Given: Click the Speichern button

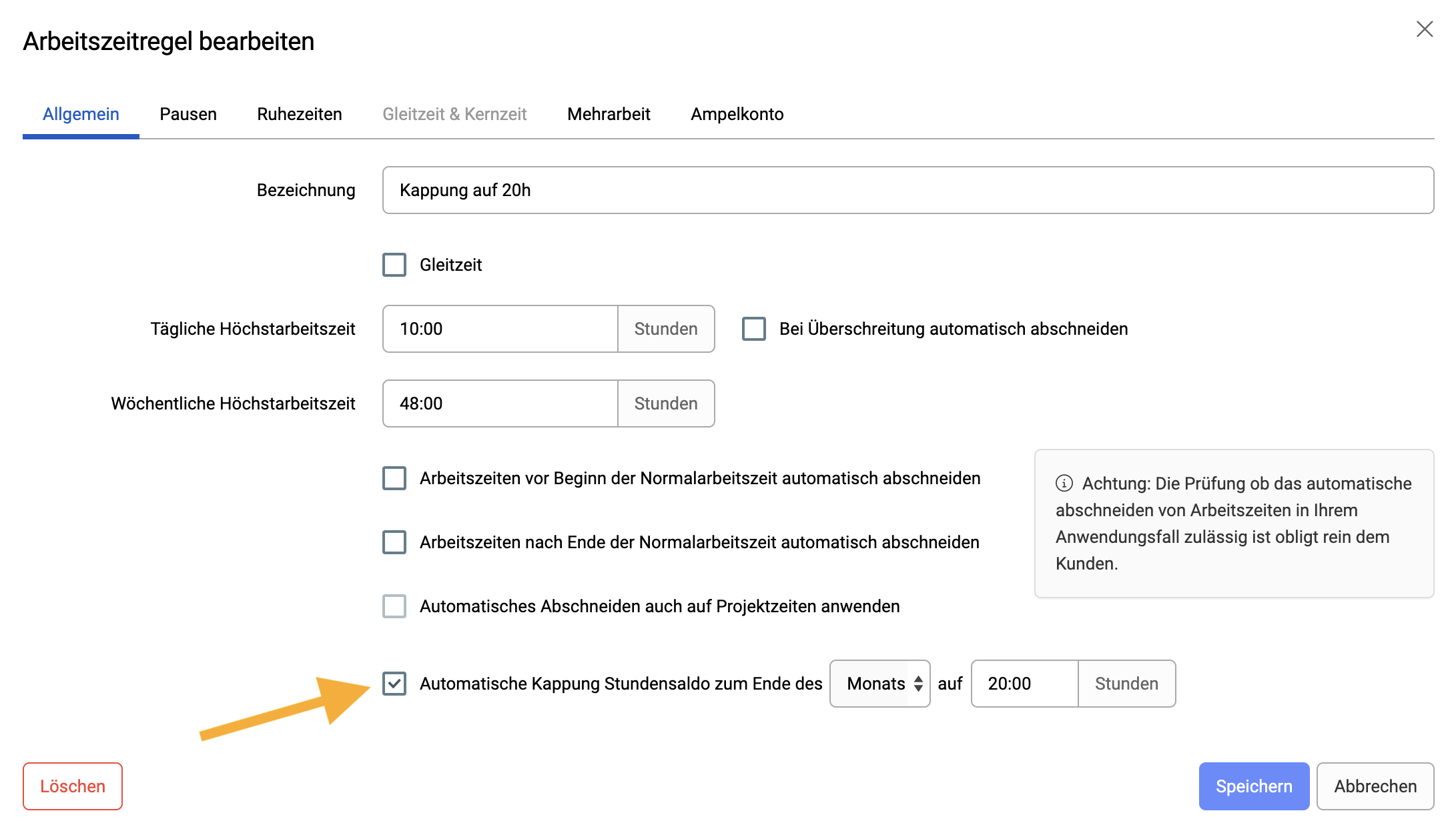Looking at the screenshot, I should click(x=1254, y=786).
